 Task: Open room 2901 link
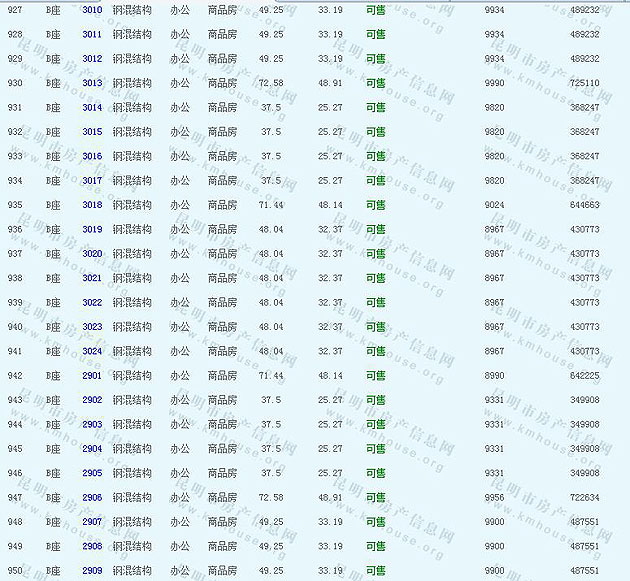tap(92, 376)
